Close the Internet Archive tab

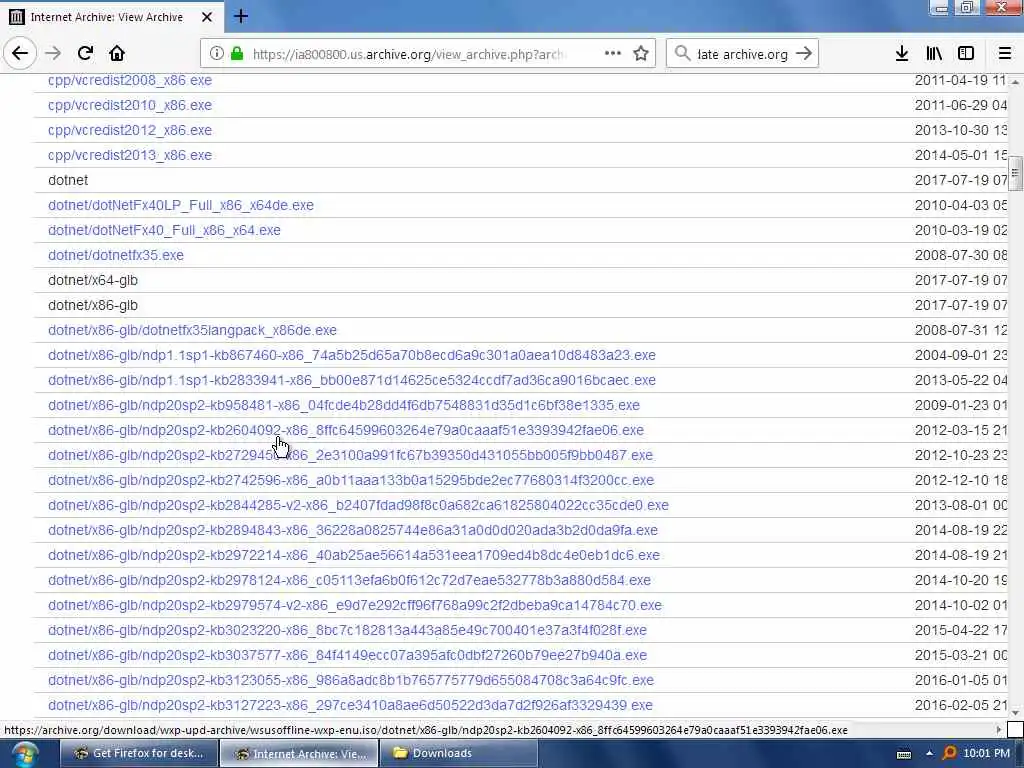(207, 17)
